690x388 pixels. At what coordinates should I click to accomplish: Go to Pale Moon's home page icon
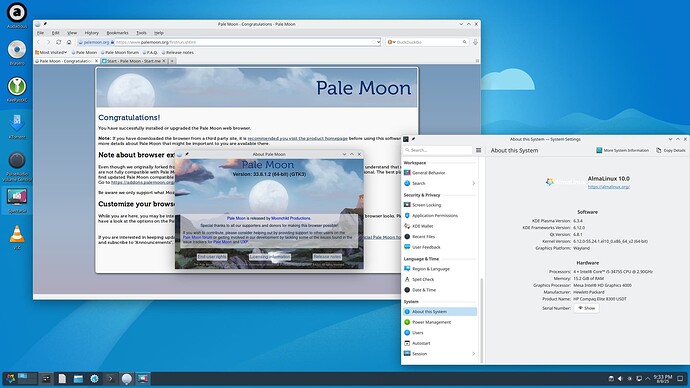tap(69, 42)
